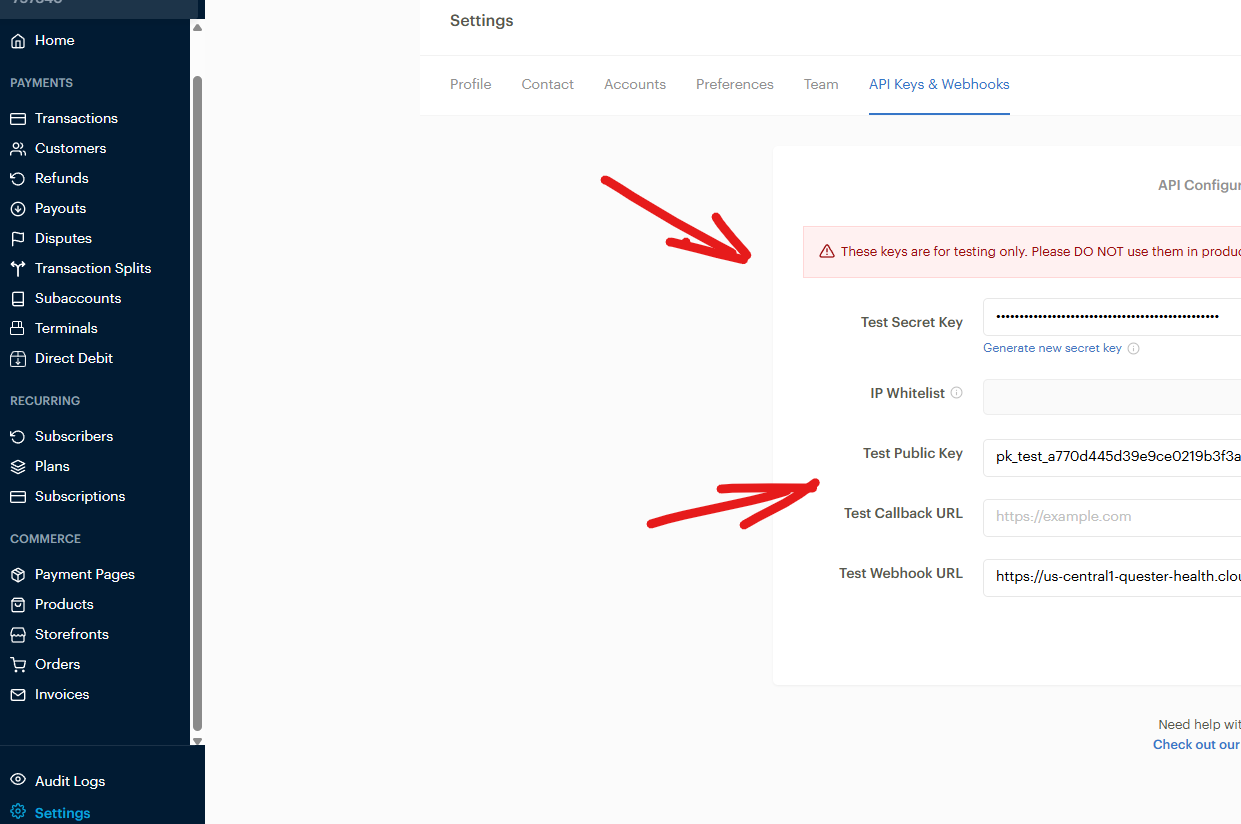Screen dimensions: 1241x824
Task: Focus the IP Whitelist input box
Action: (1112, 397)
